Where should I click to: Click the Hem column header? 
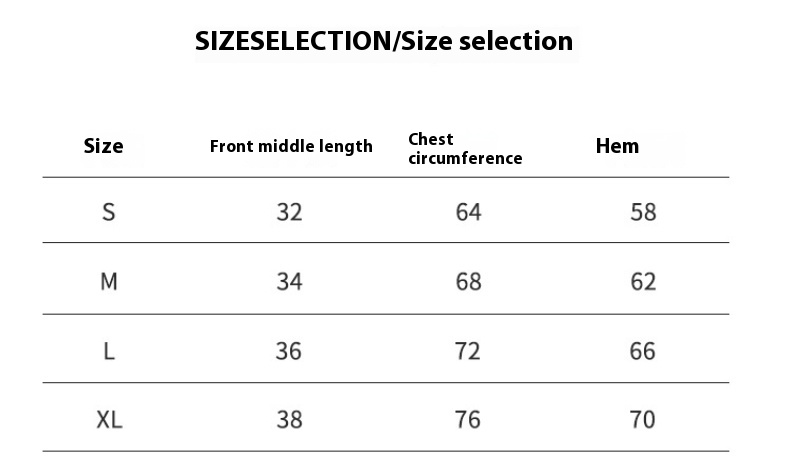click(x=617, y=146)
